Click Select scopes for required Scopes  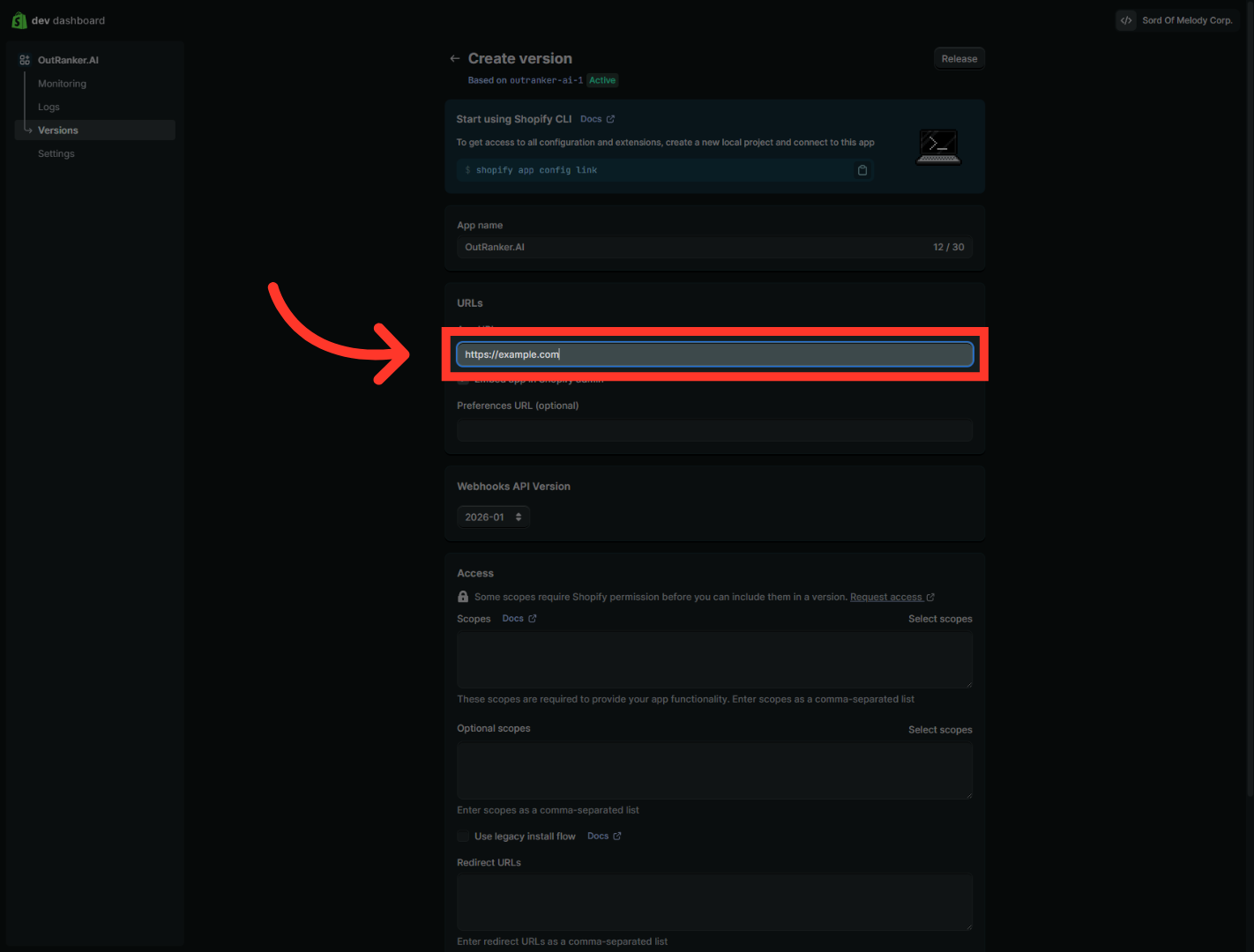point(940,619)
